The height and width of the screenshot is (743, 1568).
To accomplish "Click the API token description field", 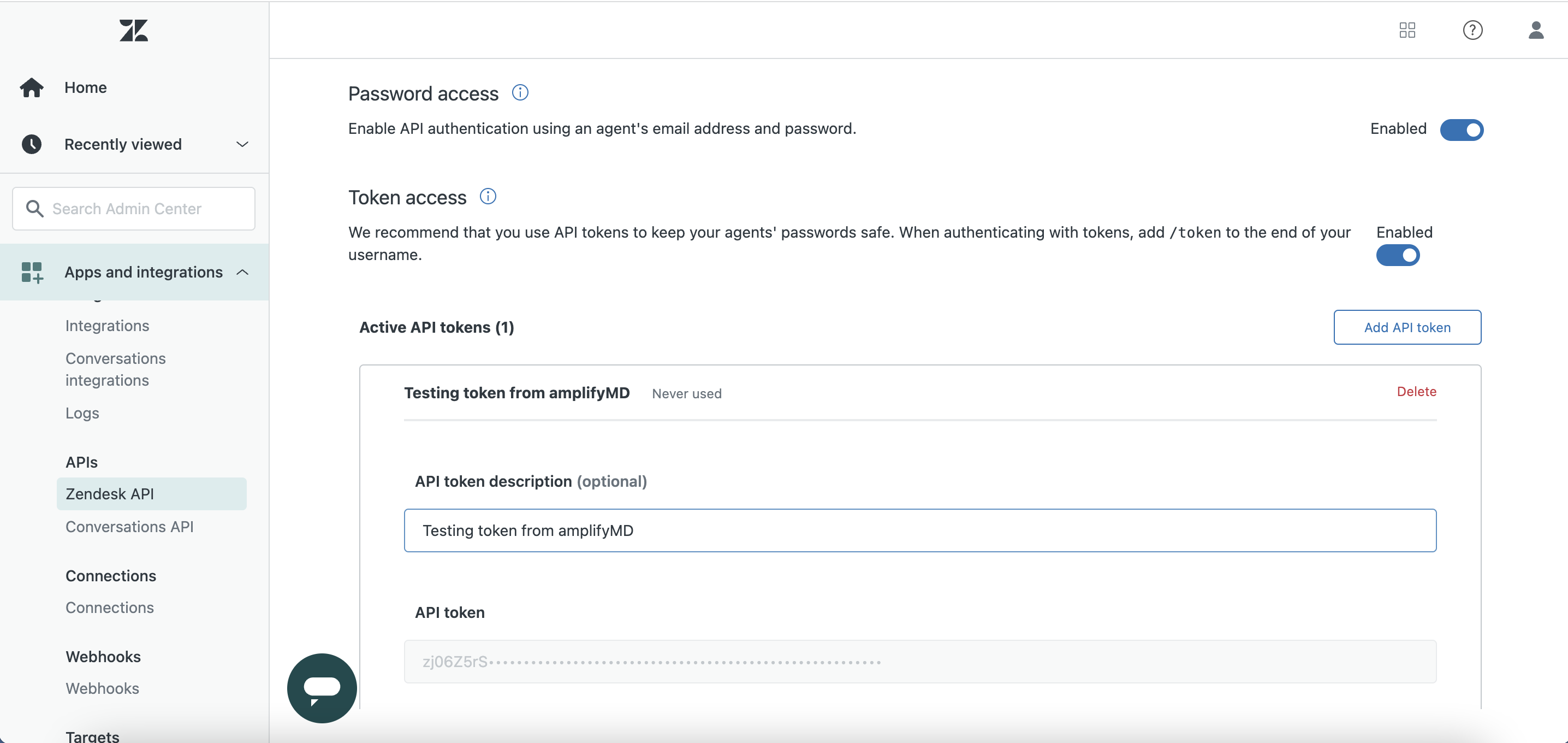I will (x=919, y=530).
